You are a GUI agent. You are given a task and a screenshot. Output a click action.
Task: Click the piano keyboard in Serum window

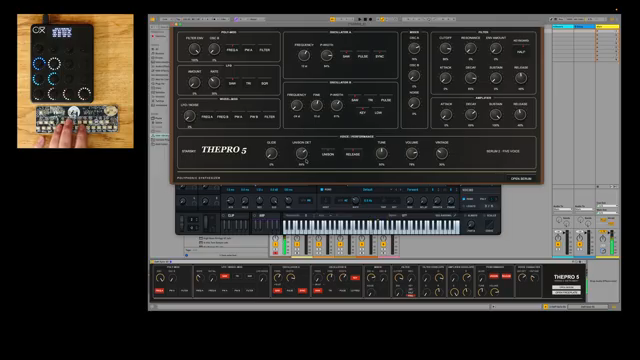pos(371,227)
